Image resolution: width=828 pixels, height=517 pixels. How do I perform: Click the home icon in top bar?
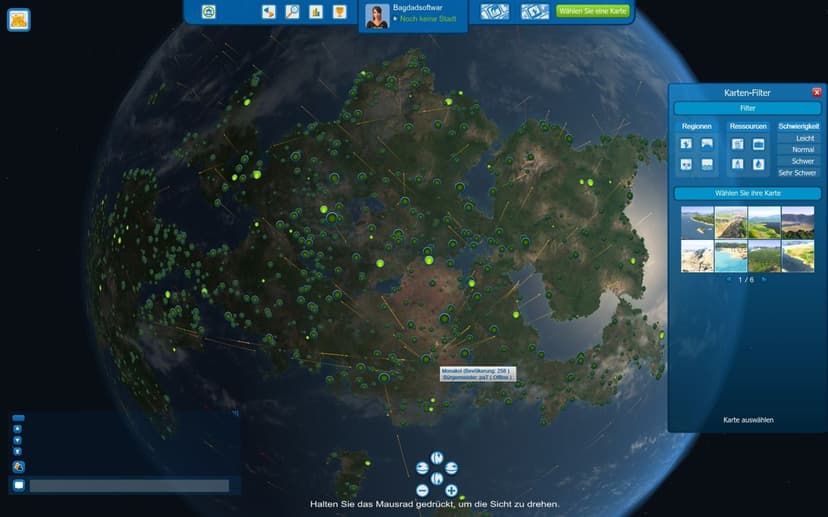pos(209,12)
